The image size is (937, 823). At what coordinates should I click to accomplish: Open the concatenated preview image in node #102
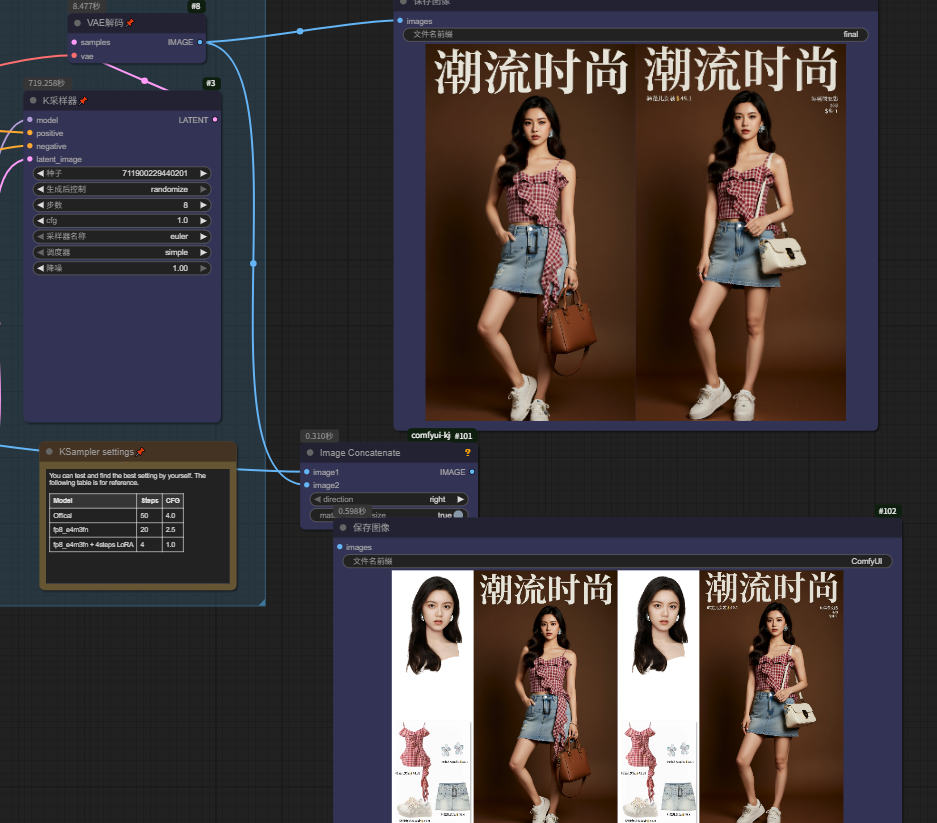click(617, 696)
